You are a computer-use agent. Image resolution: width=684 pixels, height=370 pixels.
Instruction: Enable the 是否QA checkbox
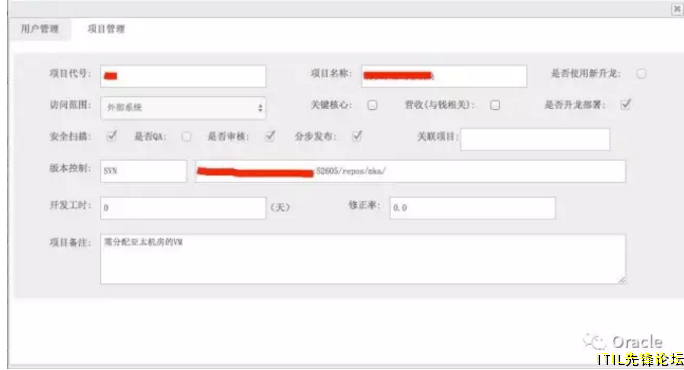(x=186, y=137)
